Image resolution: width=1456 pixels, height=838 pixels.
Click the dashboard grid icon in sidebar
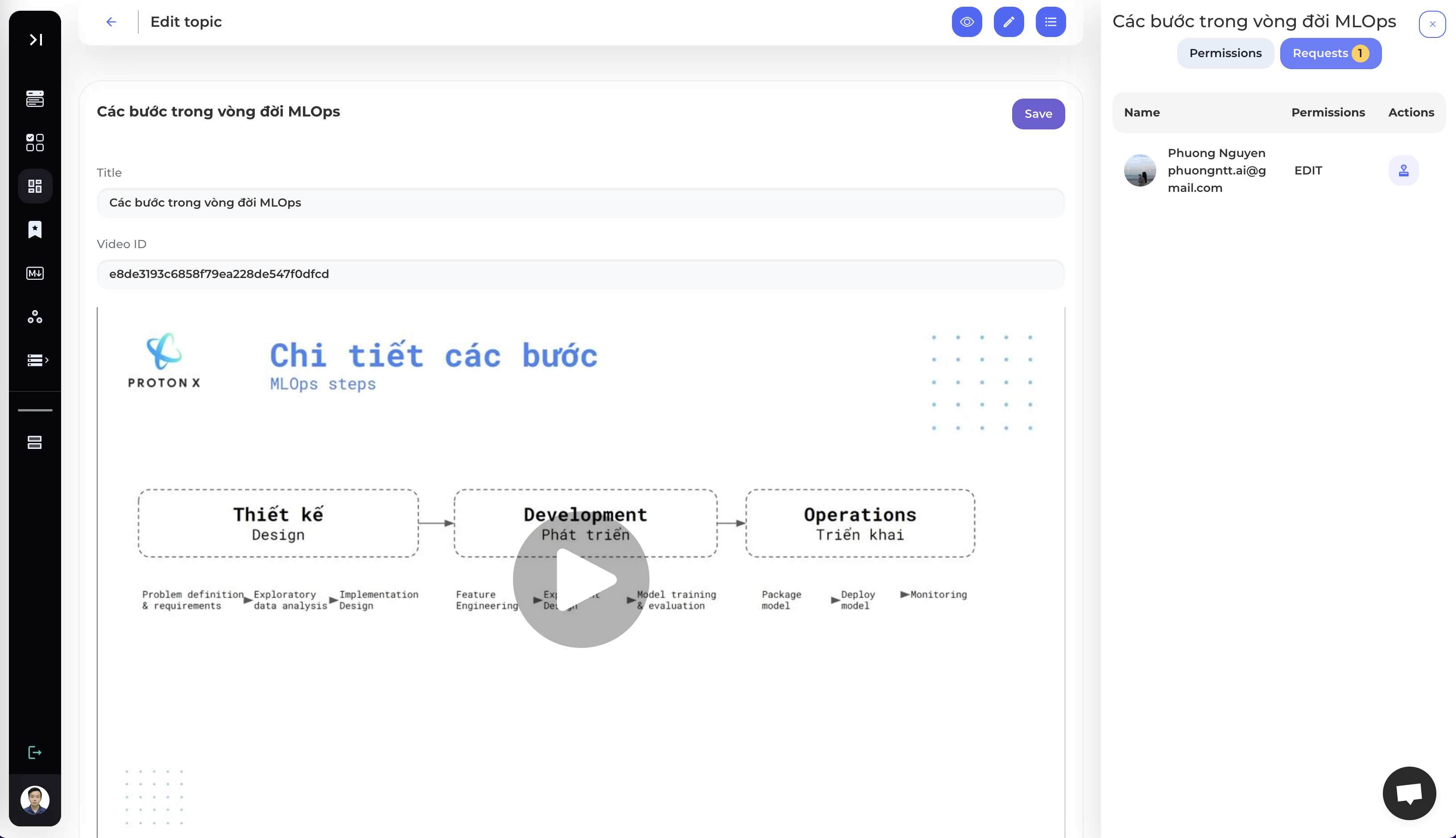coord(35,186)
